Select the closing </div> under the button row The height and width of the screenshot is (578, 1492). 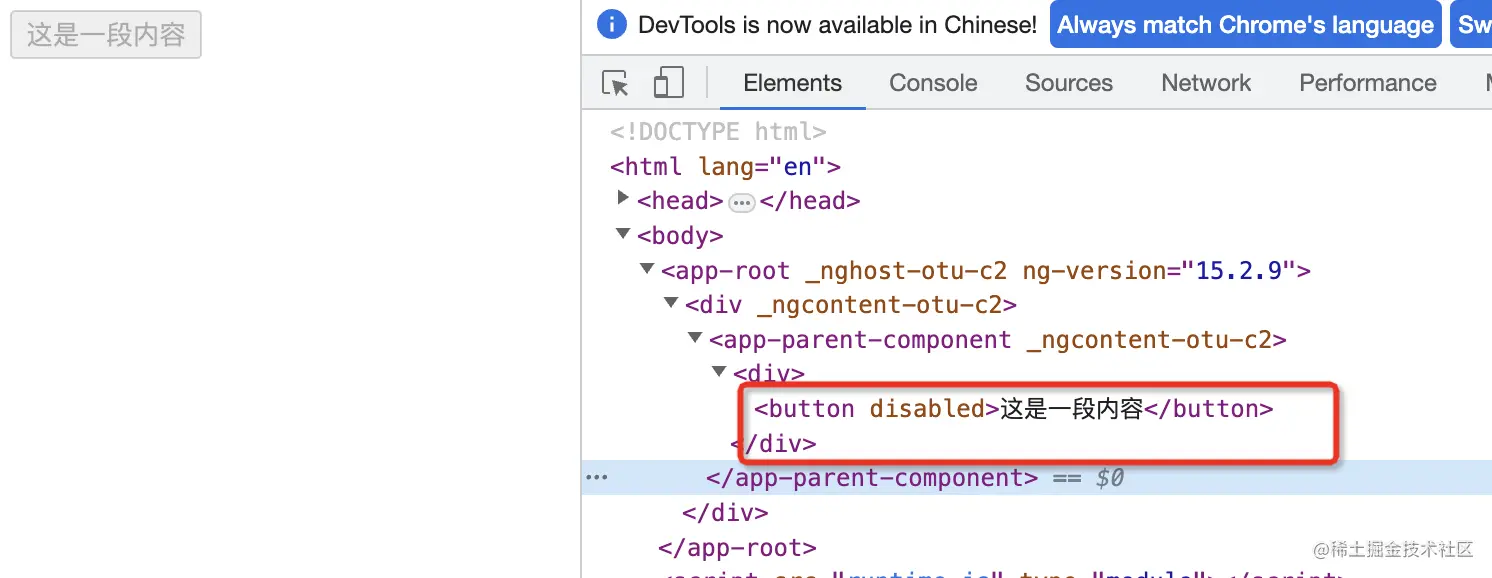pos(773,443)
